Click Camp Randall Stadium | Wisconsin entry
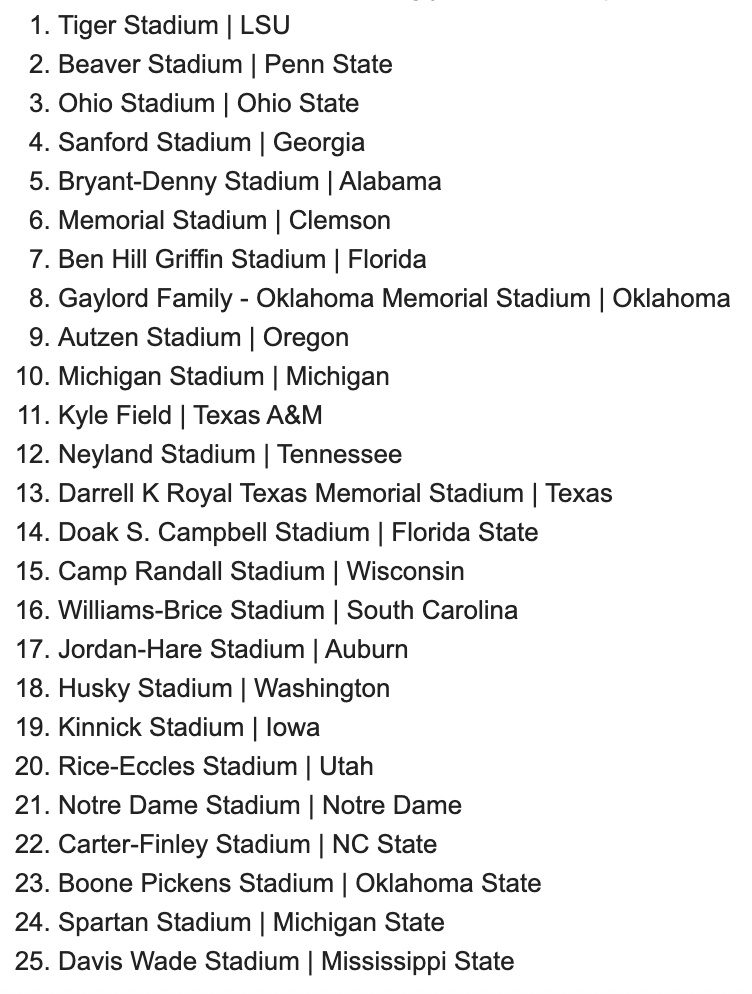 tap(261, 572)
